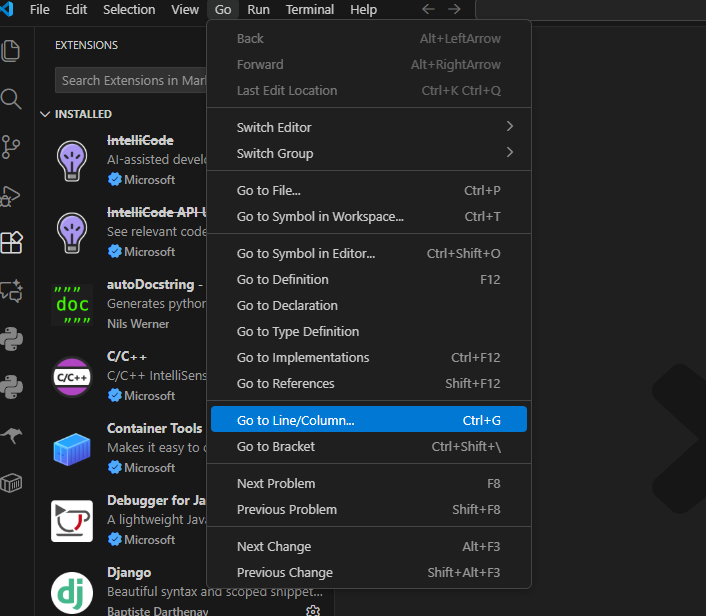
Task: Click the C/C++ extension icon
Action: point(72,377)
